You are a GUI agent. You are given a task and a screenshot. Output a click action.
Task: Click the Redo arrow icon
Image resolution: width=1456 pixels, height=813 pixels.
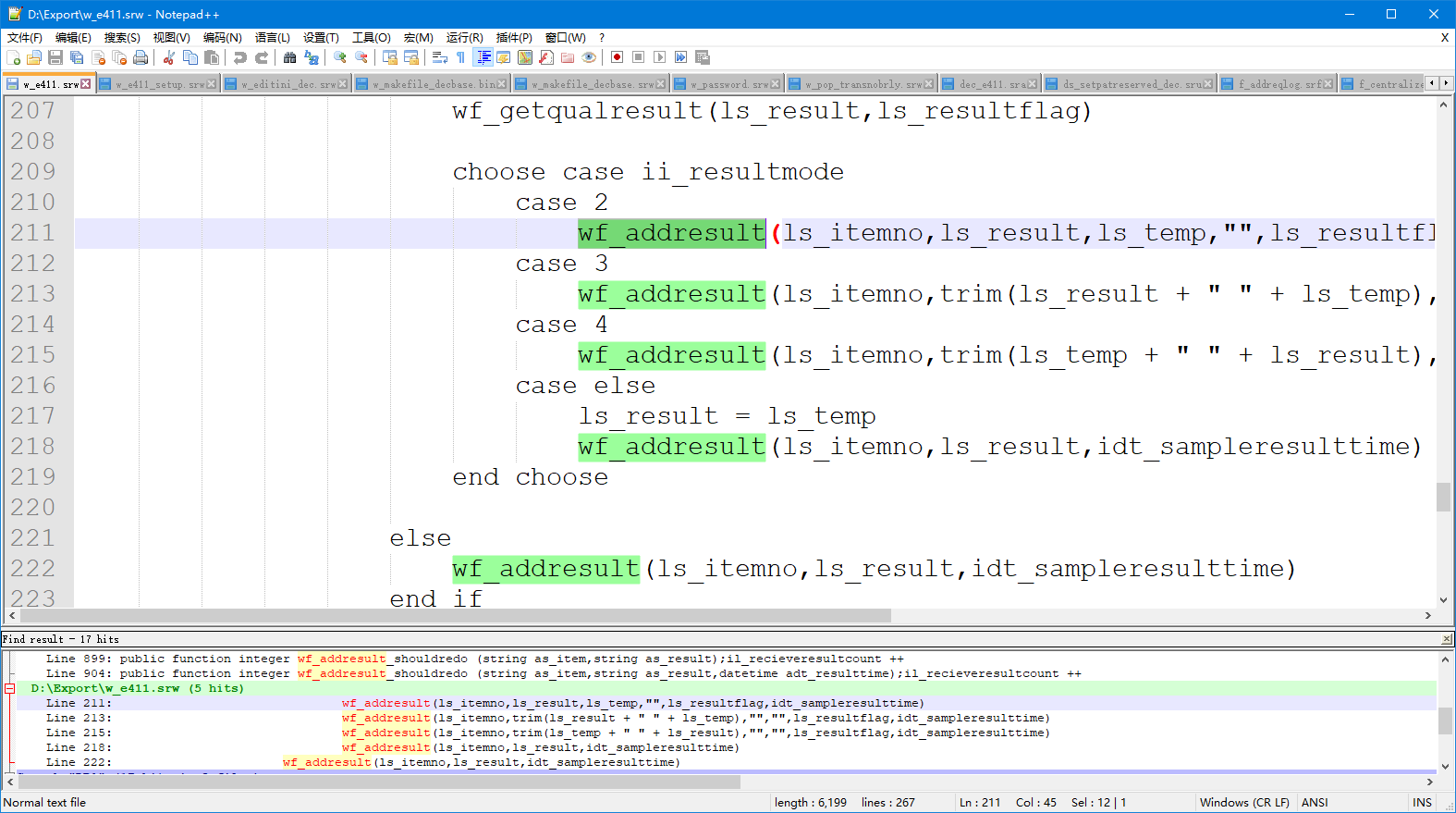tap(262, 57)
